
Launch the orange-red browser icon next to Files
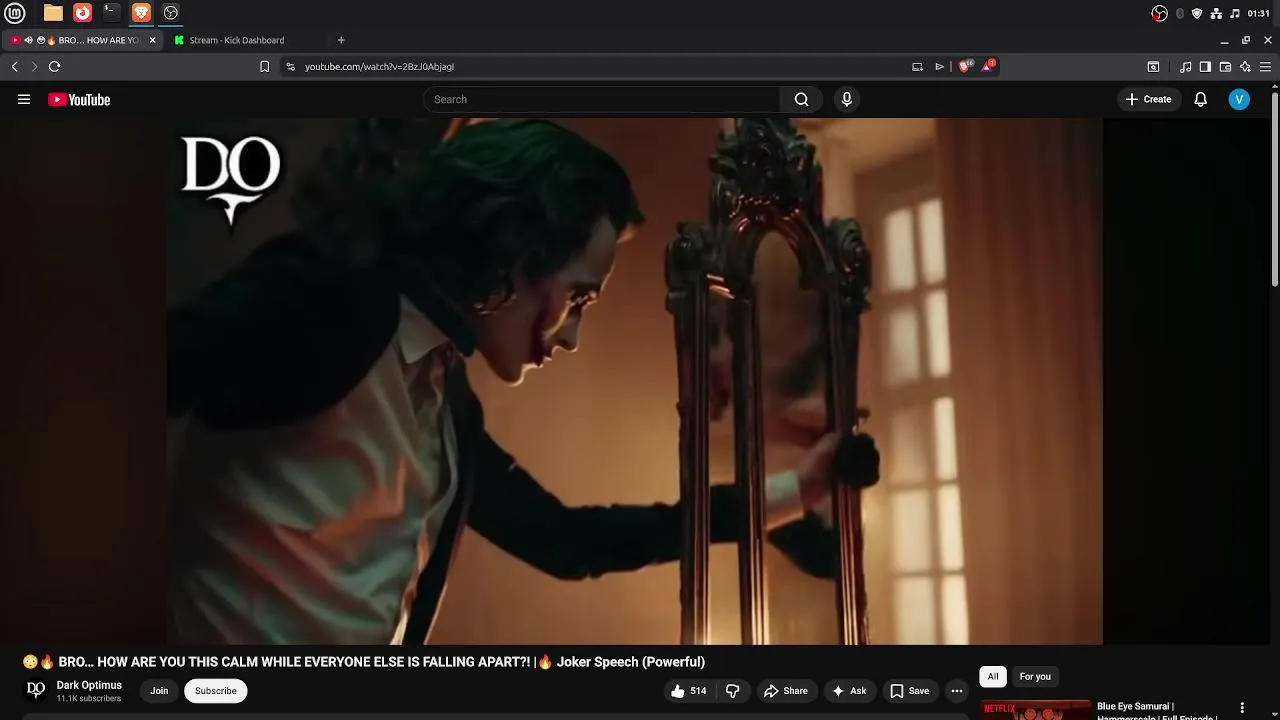83,13
